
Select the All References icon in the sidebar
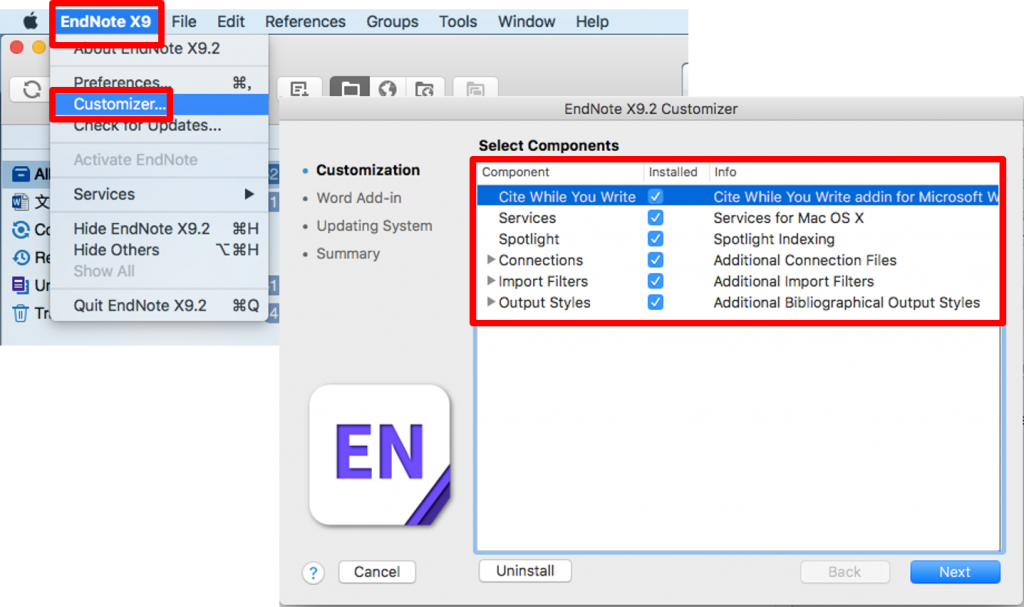(x=21, y=174)
